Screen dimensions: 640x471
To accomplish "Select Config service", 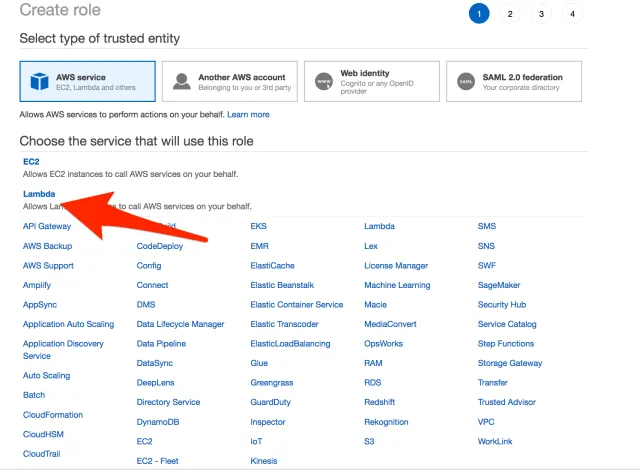I will 149,266.
